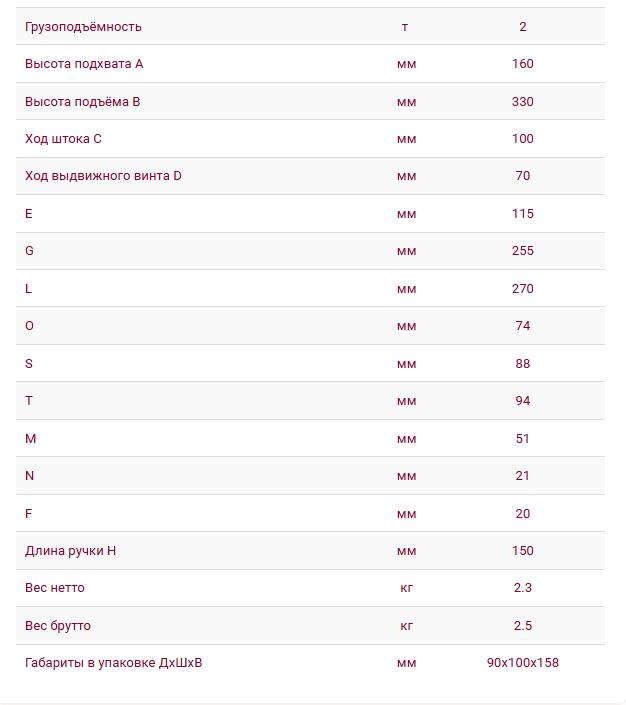Select the value 115 in row E
Screen dimensions: 626x705
pyautogui.click(x=523, y=214)
